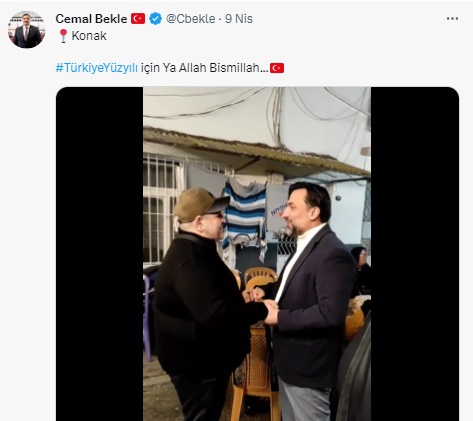The image size is (473, 421).
Task: Open the Cemal Bekle display name link
Action: pyautogui.click(x=91, y=19)
